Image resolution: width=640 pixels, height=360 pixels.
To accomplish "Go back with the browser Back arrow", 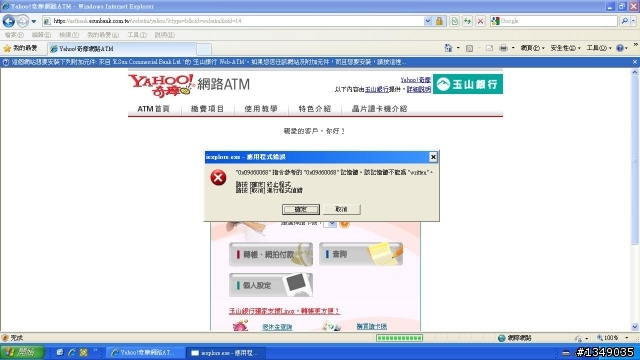I will [9, 21].
